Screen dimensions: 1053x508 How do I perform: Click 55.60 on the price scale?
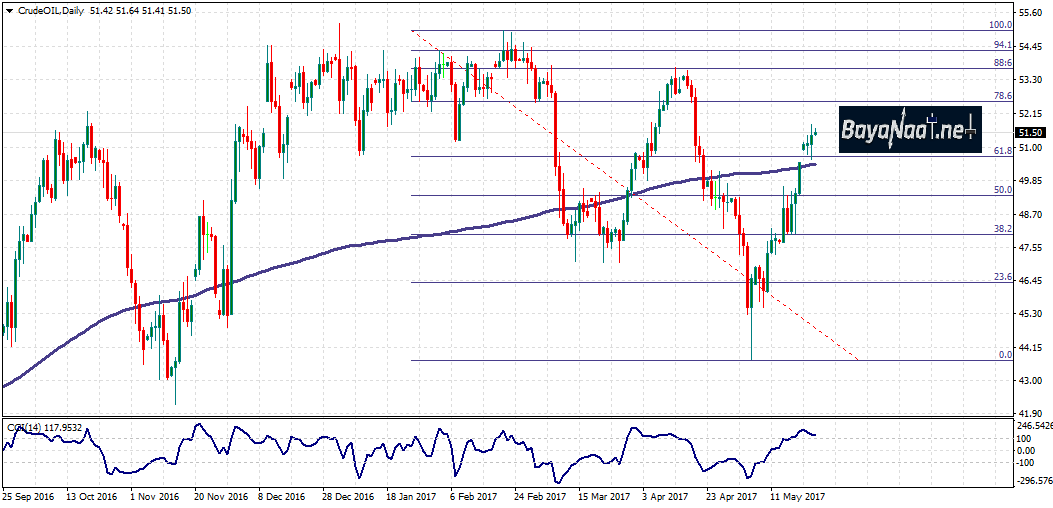1031,13
